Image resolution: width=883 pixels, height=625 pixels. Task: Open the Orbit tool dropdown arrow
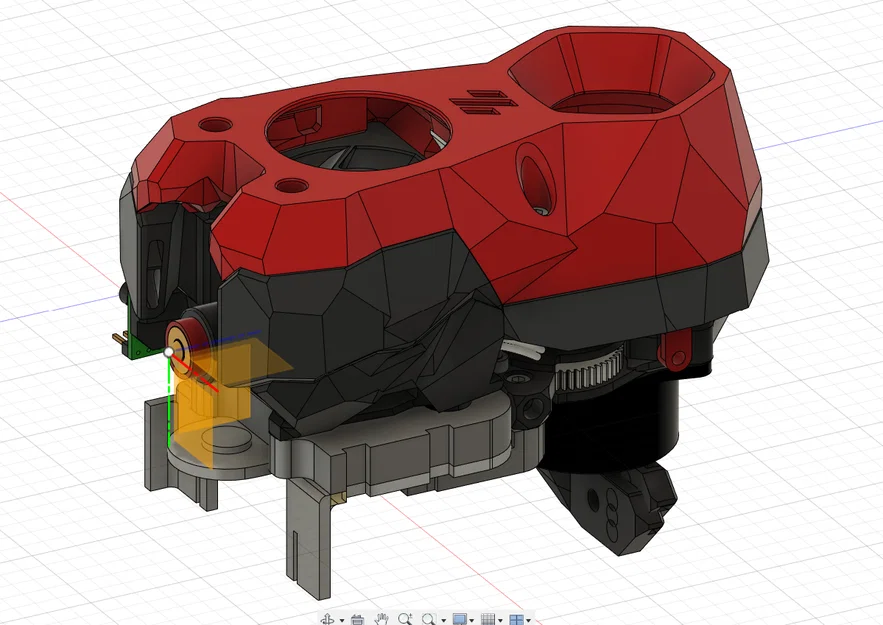[342, 620]
